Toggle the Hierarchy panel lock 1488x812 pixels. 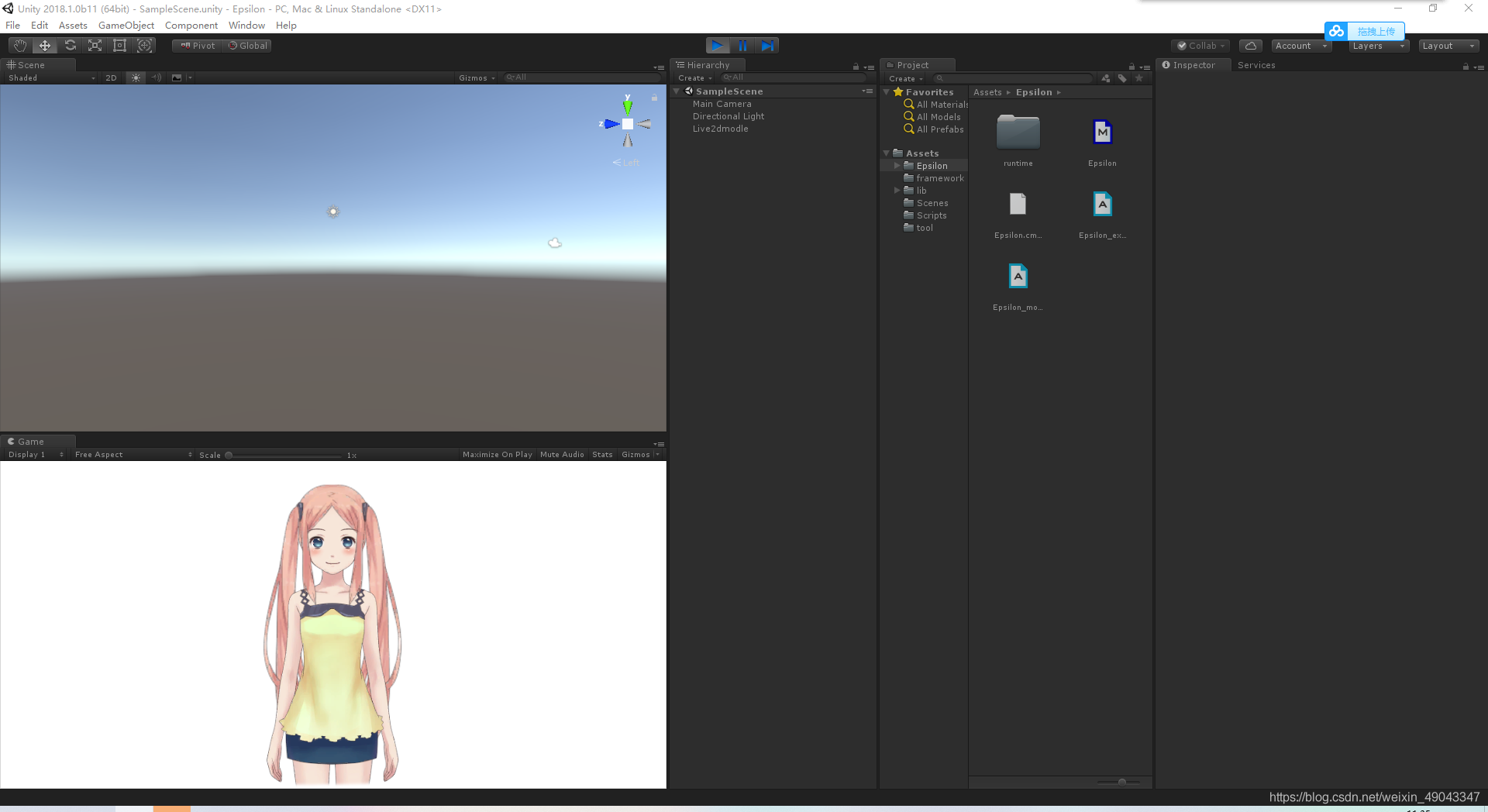(856, 67)
